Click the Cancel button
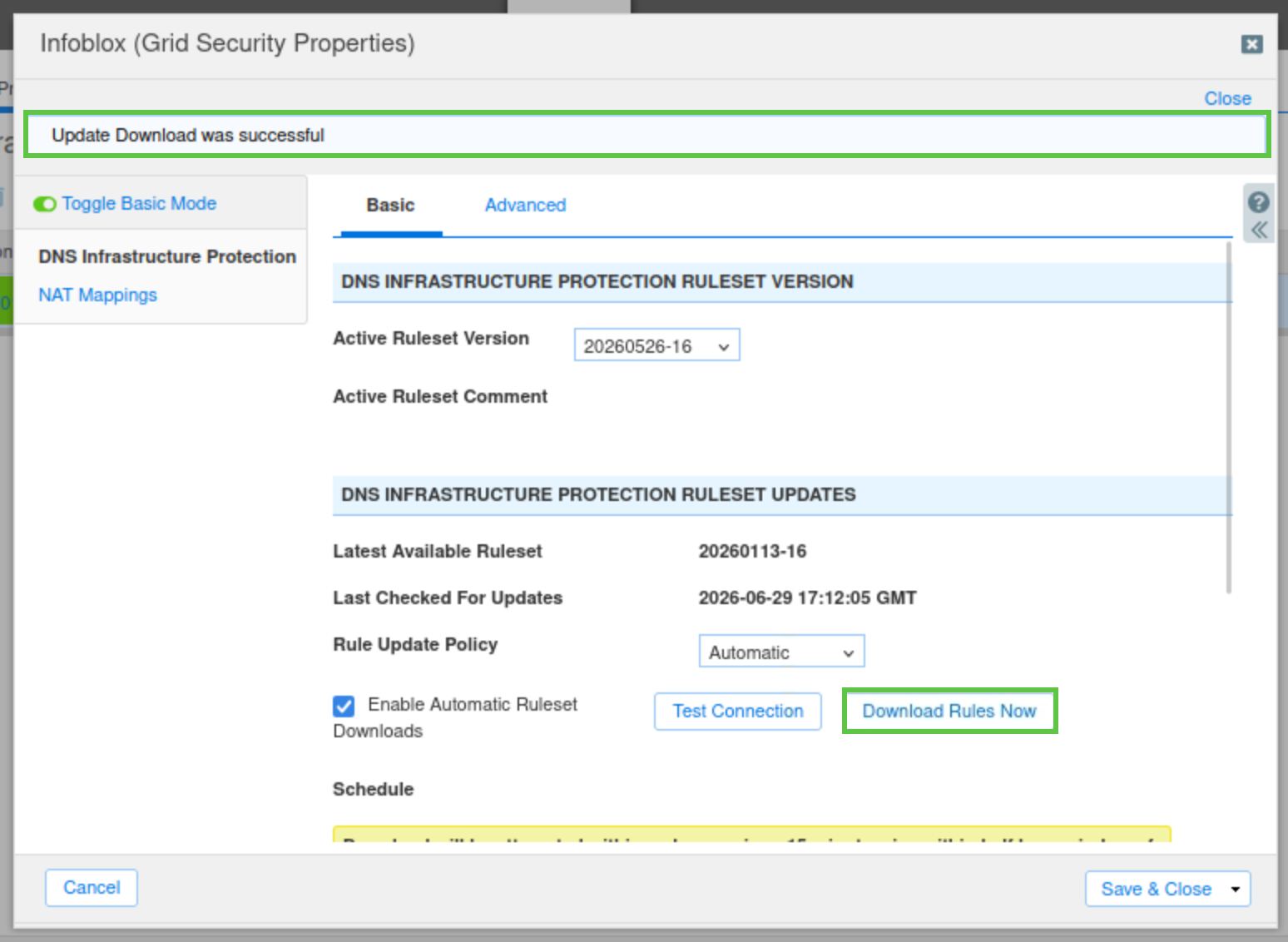 (x=92, y=888)
